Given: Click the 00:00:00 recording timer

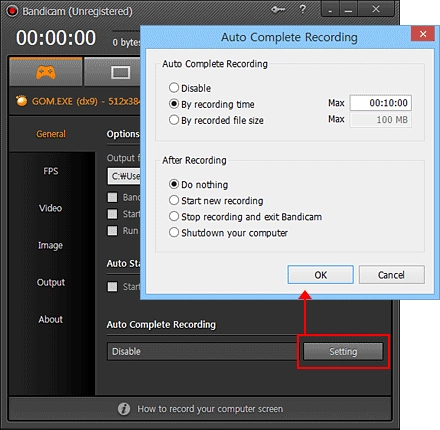Looking at the screenshot, I should (56, 38).
